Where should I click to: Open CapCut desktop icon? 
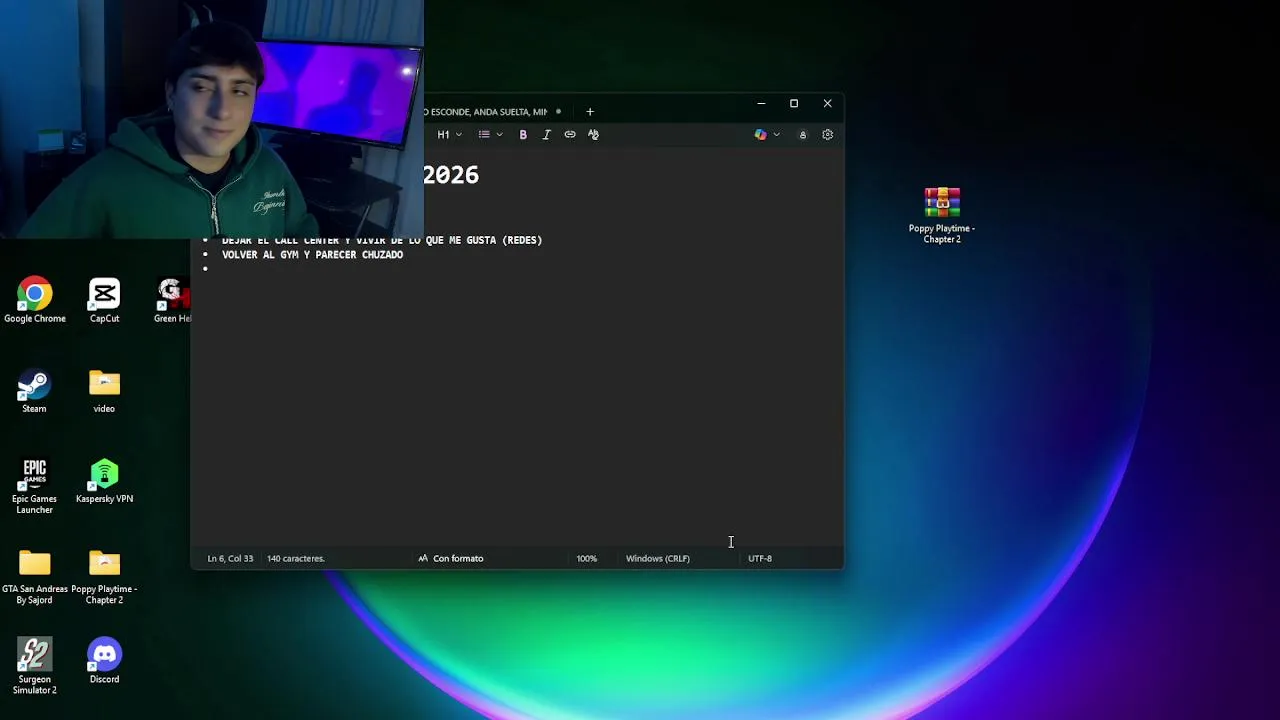(104, 301)
